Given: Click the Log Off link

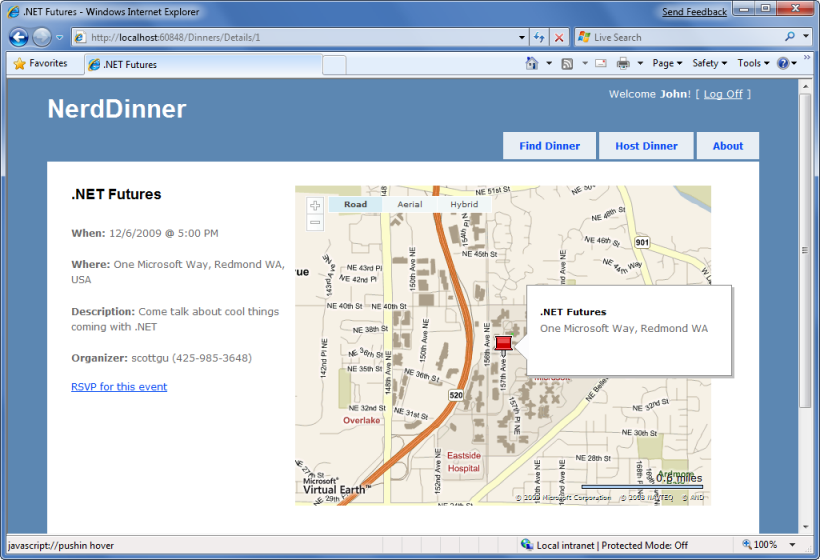Looking at the screenshot, I should tap(723, 94).
